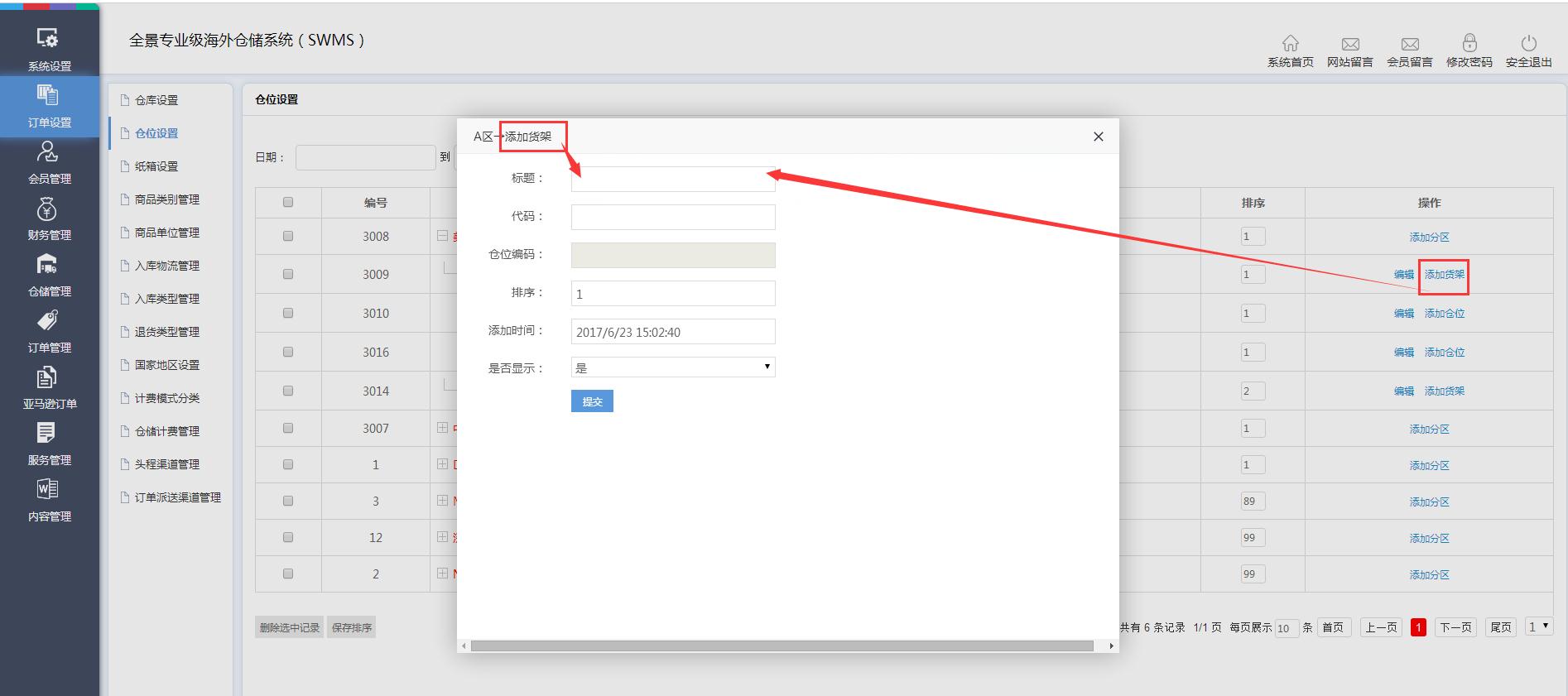Click 添加货架 link in row 3014
Screen dimensions: 1568x696
pos(1444,391)
